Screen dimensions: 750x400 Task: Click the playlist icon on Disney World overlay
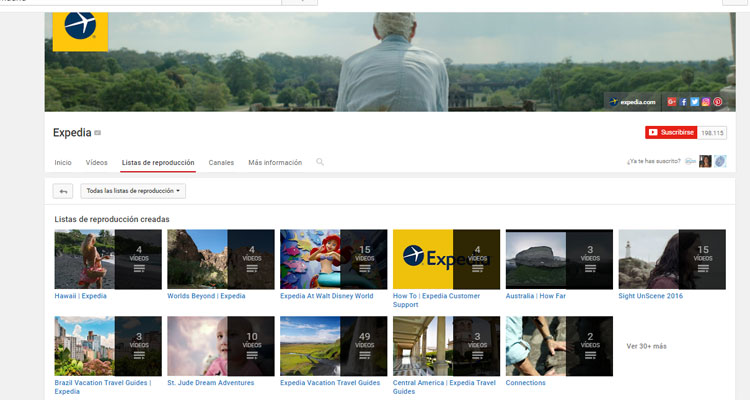coord(365,268)
